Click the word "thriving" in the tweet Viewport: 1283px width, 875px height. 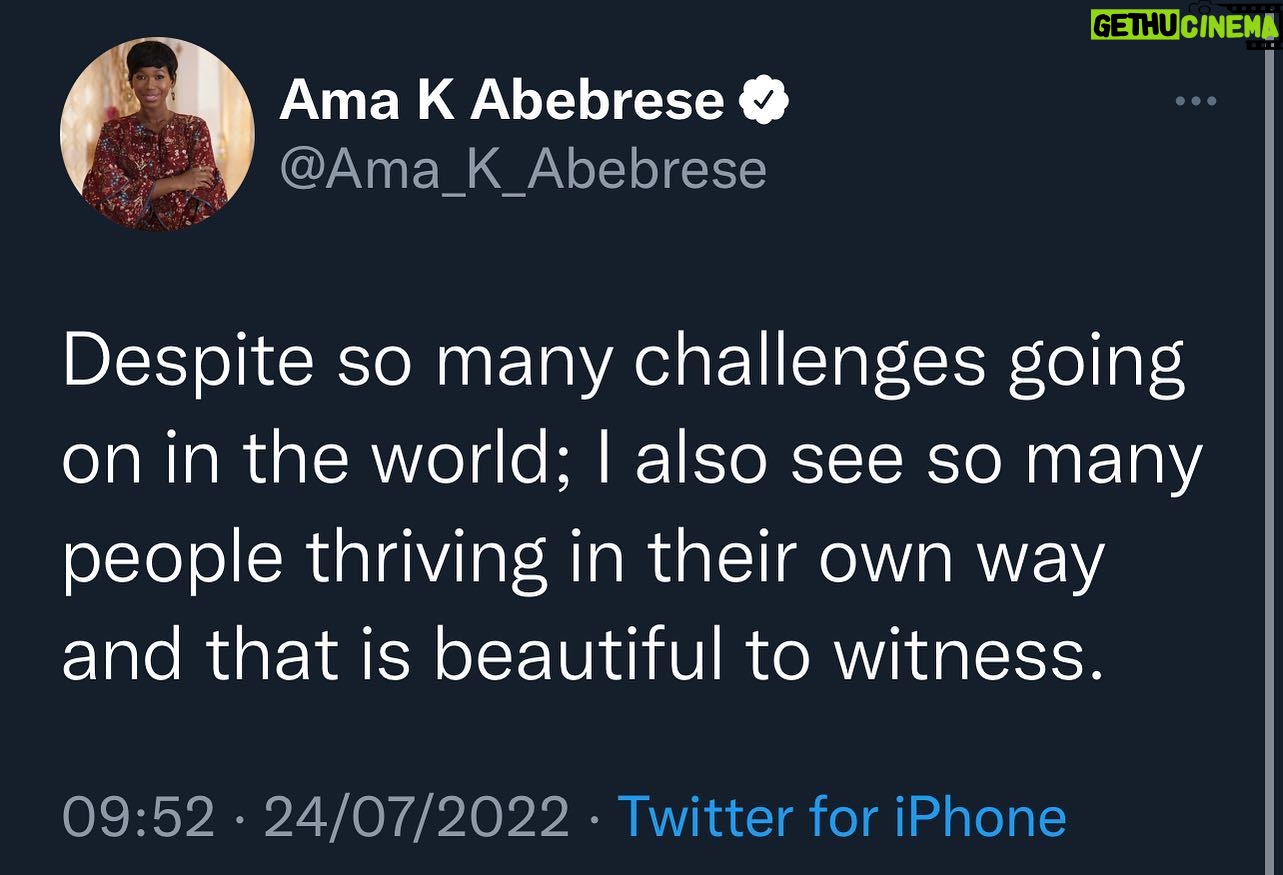(x=426, y=559)
